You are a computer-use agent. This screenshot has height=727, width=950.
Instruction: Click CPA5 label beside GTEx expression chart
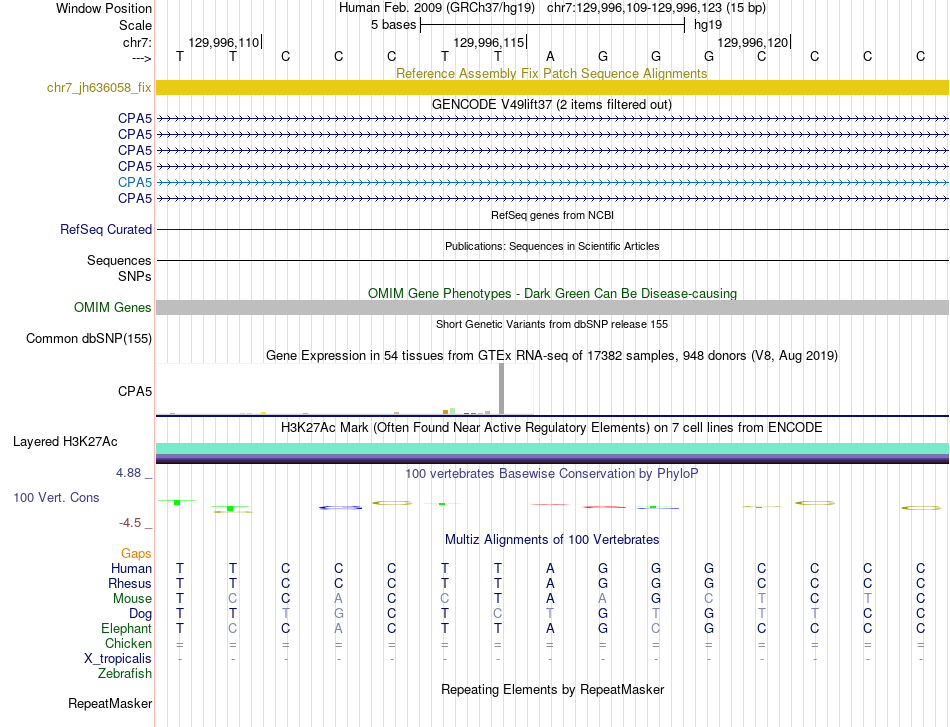pyautogui.click(x=135, y=391)
